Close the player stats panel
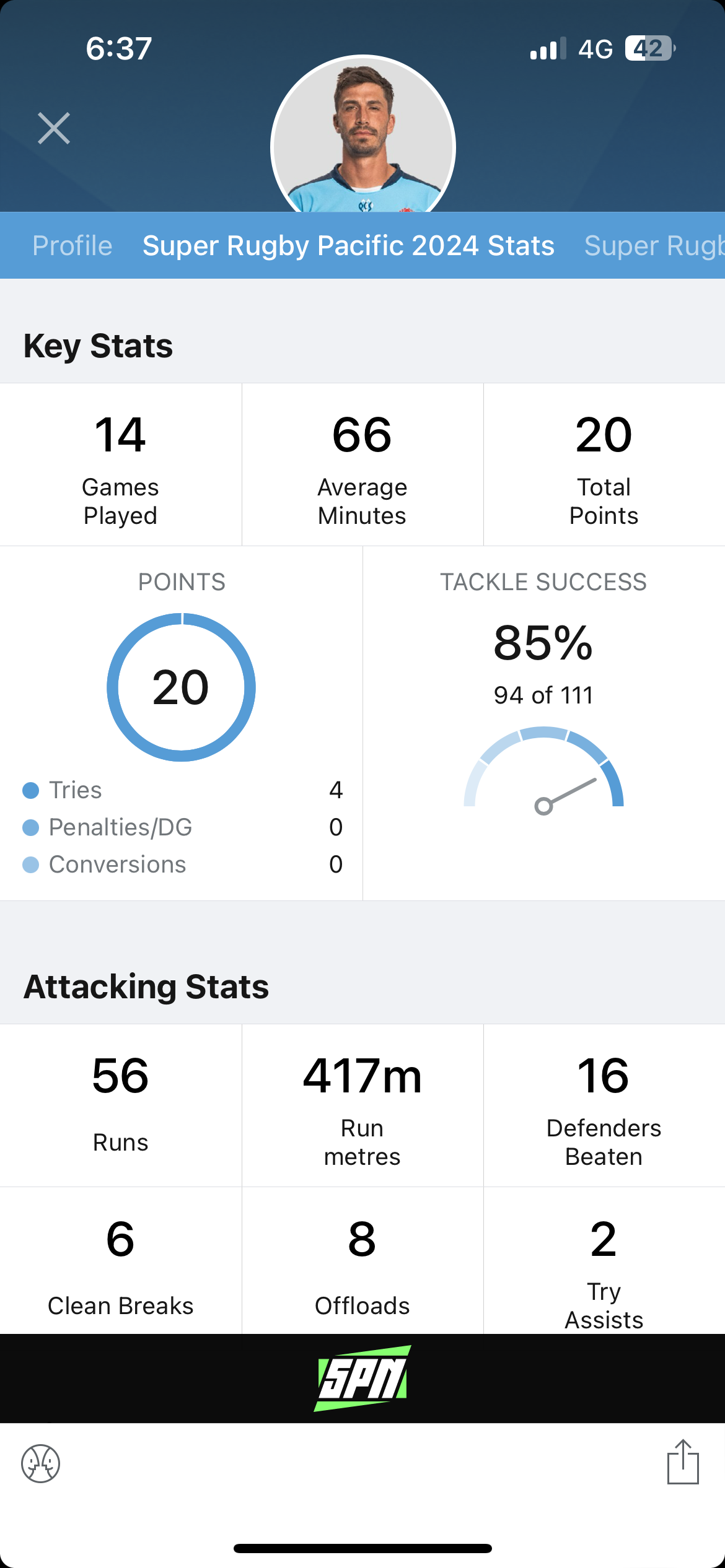The width and height of the screenshot is (725, 1568). tap(54, 128)
